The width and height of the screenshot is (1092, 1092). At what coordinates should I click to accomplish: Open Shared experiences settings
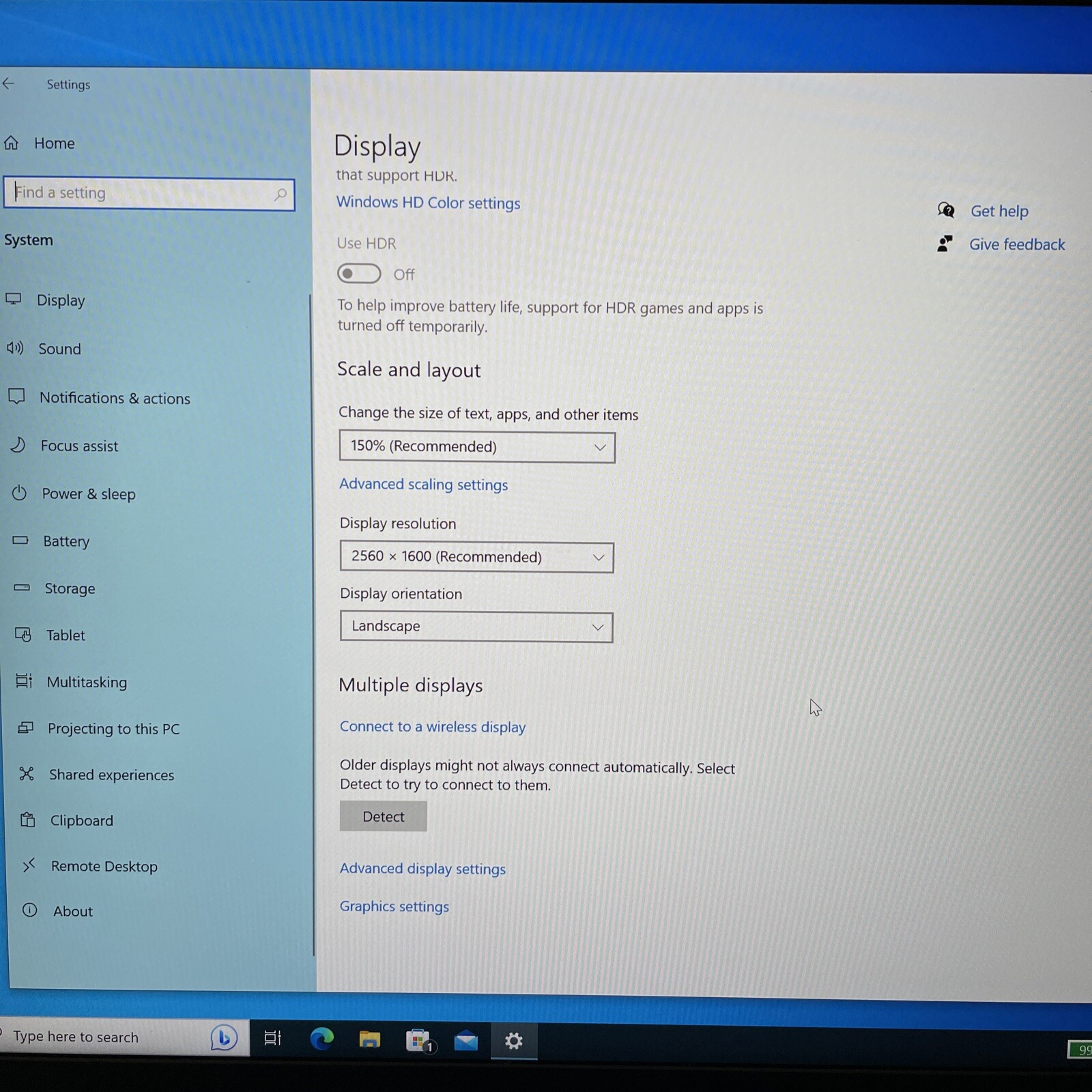coord(111,775)
